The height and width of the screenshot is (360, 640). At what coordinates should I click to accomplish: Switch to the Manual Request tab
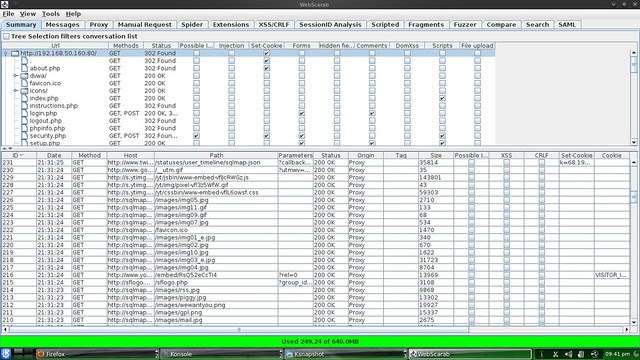[145, 24]
